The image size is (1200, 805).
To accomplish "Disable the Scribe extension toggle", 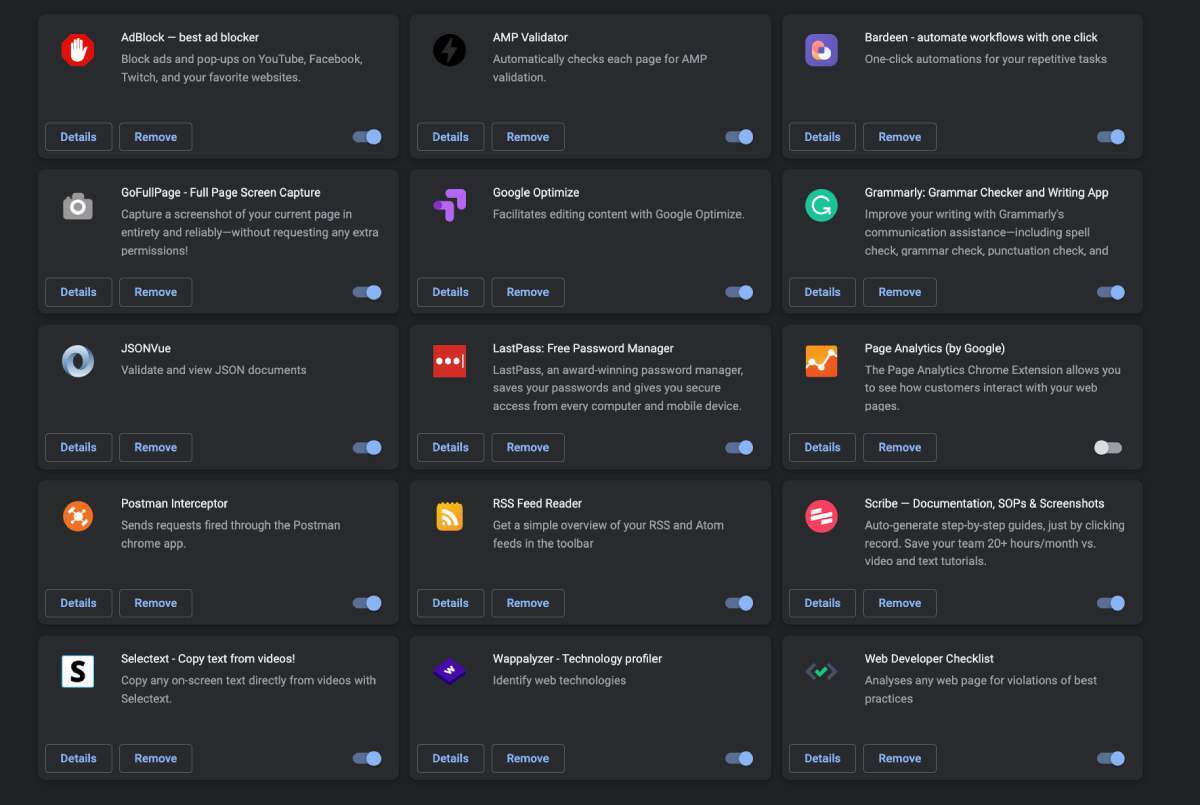I will (1111, 603).
